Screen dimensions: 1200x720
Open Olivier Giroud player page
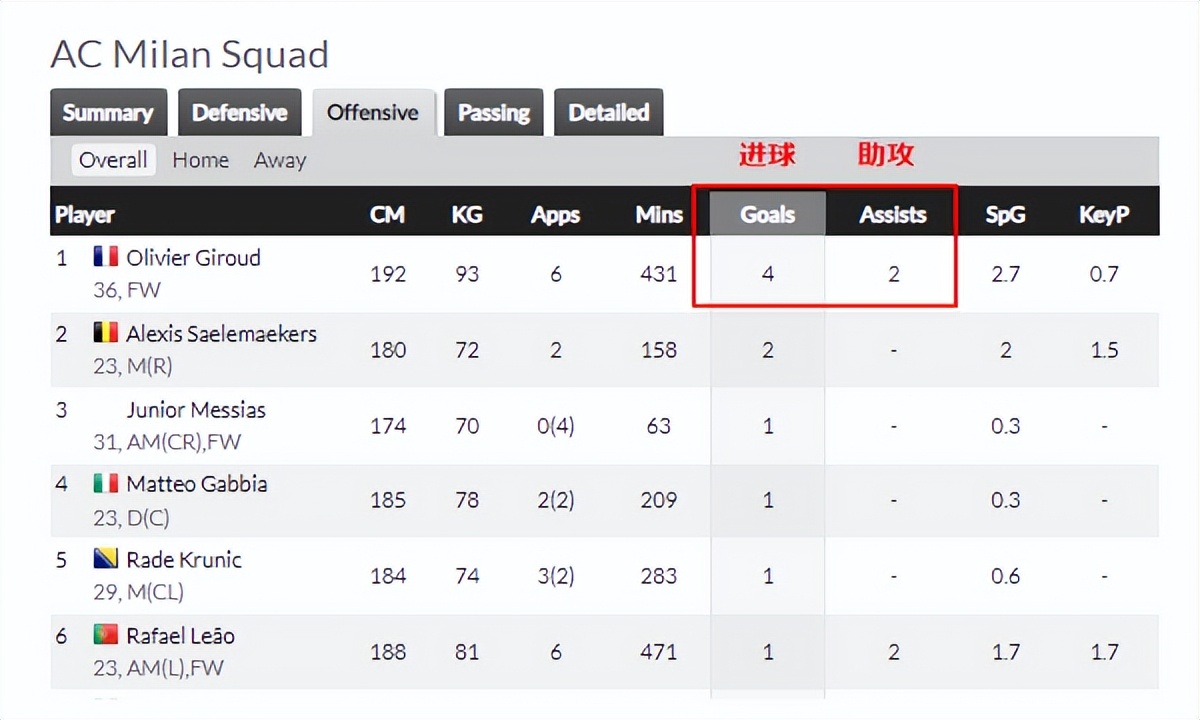pyautogui.click(x=193, y=257)
